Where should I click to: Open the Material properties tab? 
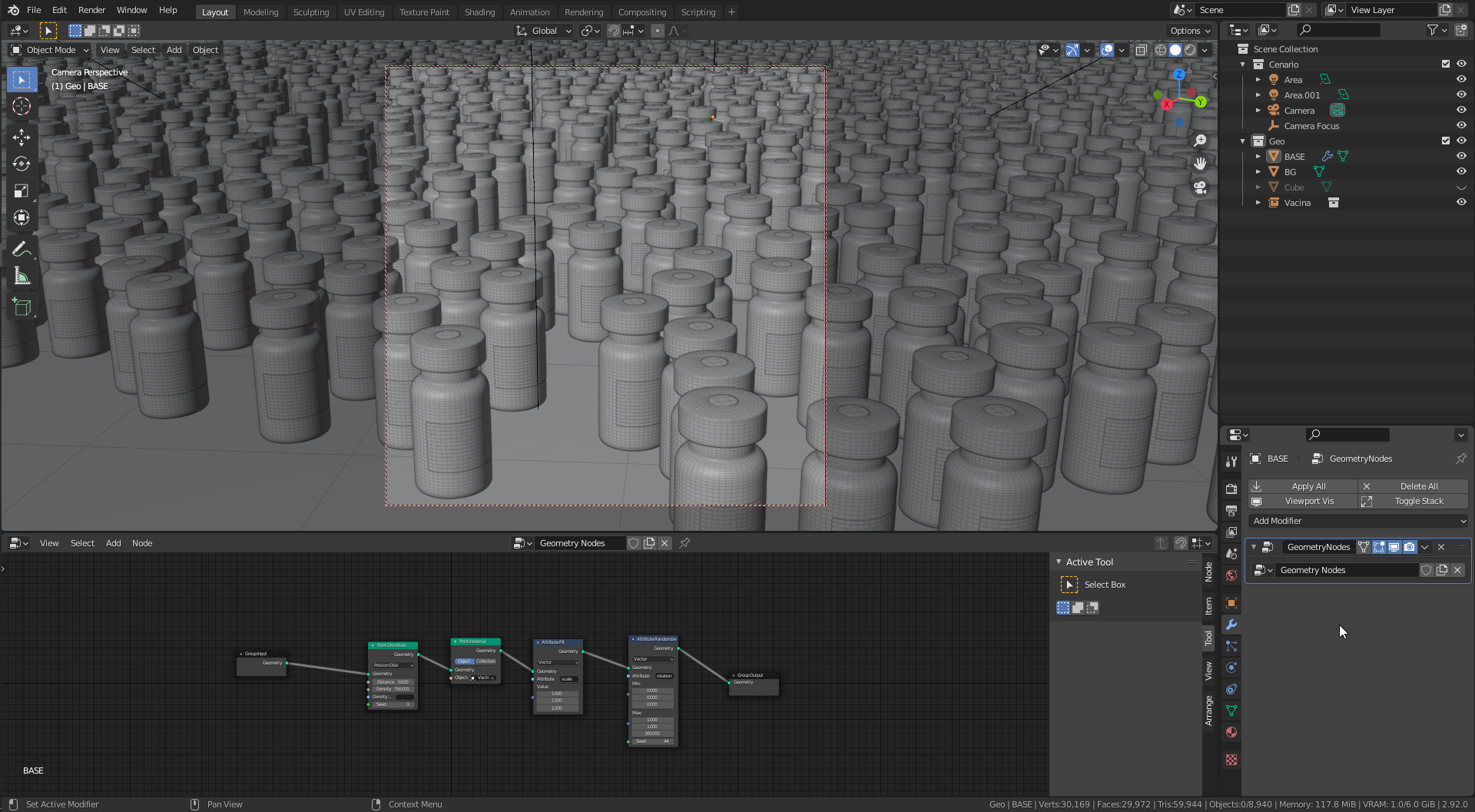click(1231, 732)
